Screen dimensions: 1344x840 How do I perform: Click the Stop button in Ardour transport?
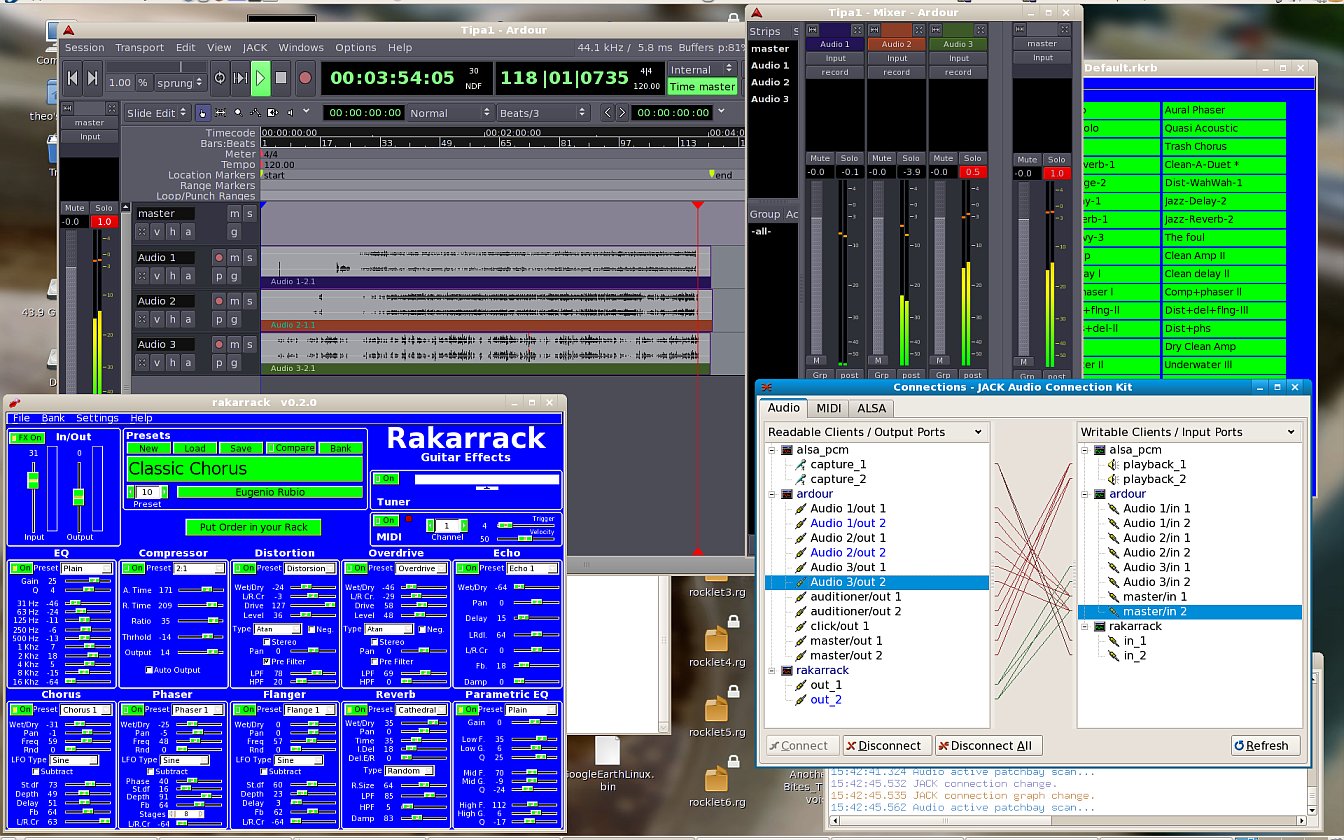pyautogui.click(x=281, y=77)
